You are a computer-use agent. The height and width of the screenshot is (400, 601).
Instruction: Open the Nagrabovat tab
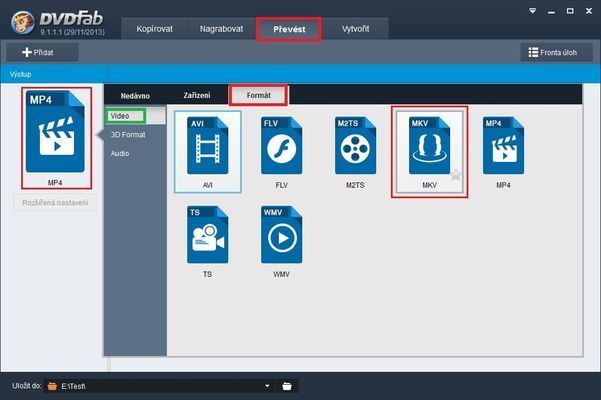pos(221,29)
